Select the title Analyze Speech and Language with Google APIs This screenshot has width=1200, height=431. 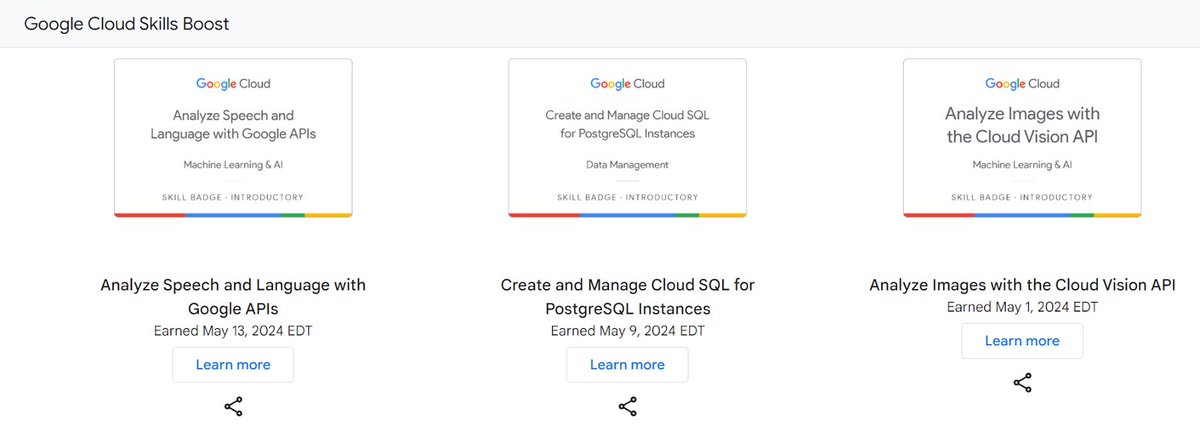tap(233, 296)
